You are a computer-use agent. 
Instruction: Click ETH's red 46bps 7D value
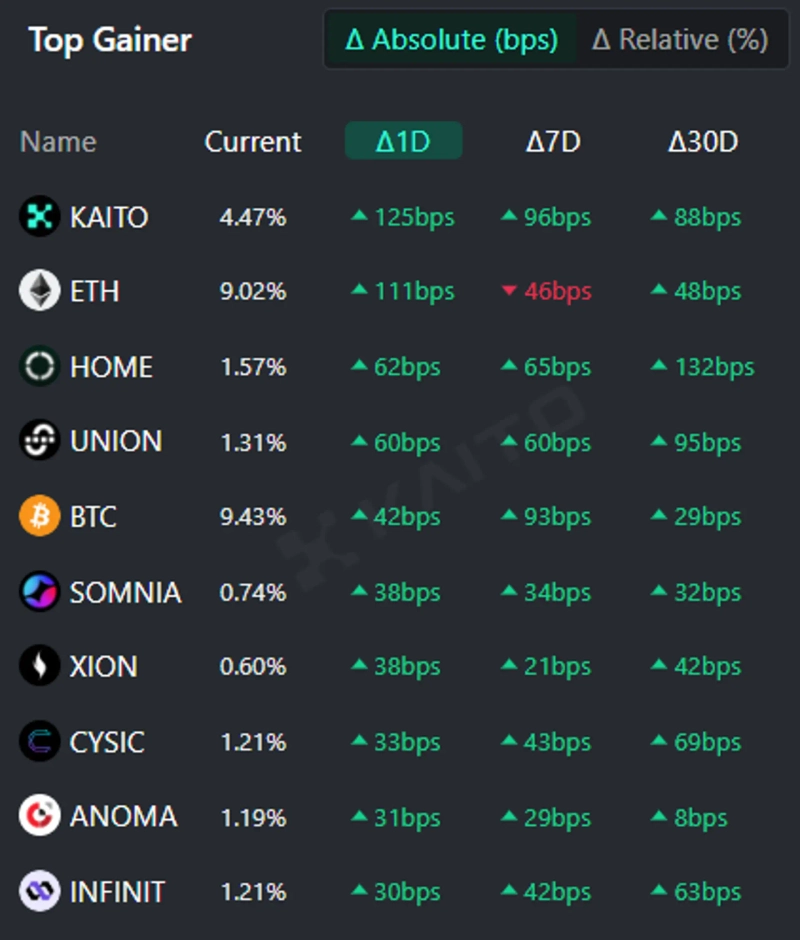coord(558,291)
